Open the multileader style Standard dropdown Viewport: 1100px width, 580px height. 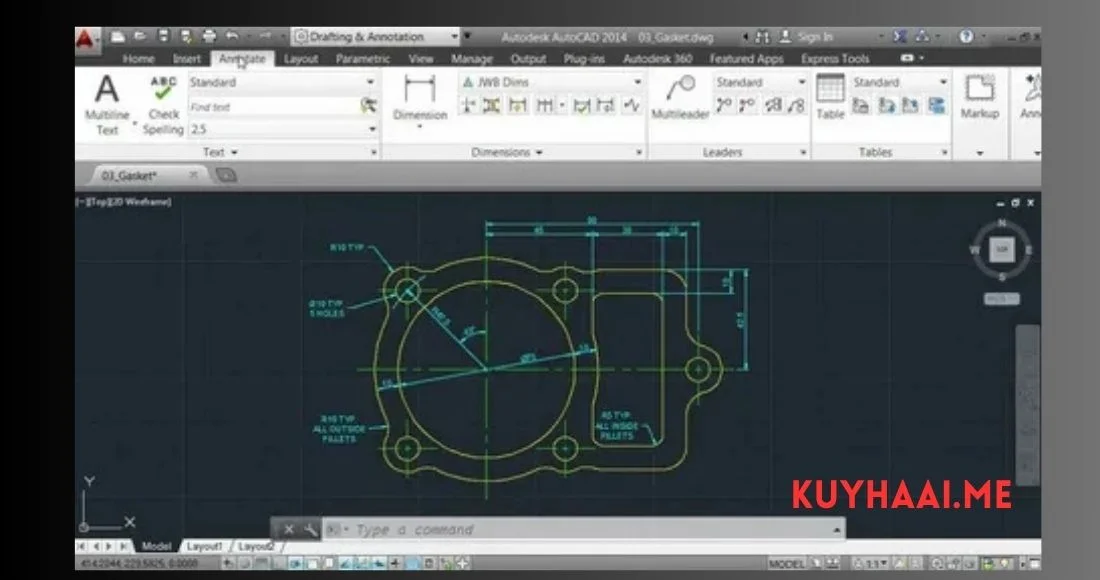tap(801, 82)
